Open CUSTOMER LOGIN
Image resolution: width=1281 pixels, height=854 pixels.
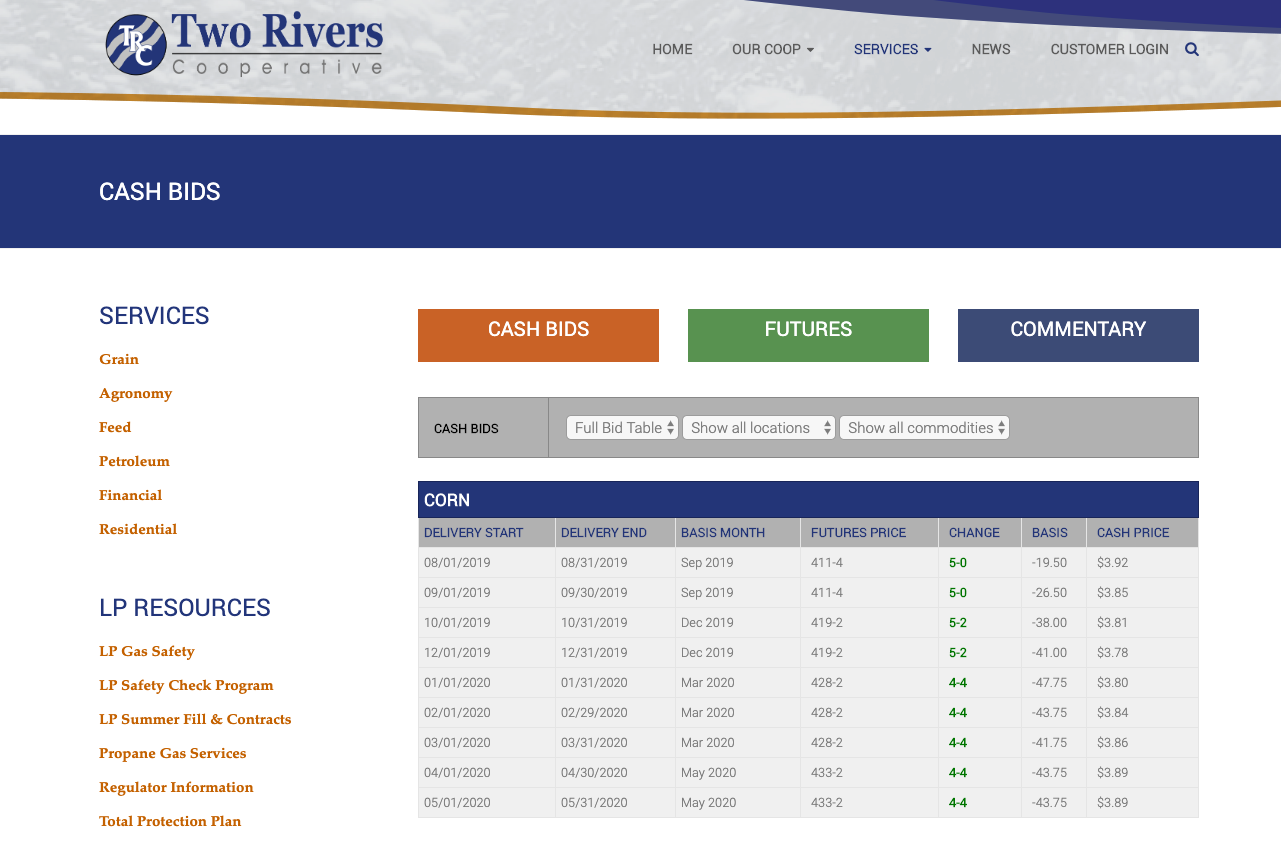tap(1109, 49)
